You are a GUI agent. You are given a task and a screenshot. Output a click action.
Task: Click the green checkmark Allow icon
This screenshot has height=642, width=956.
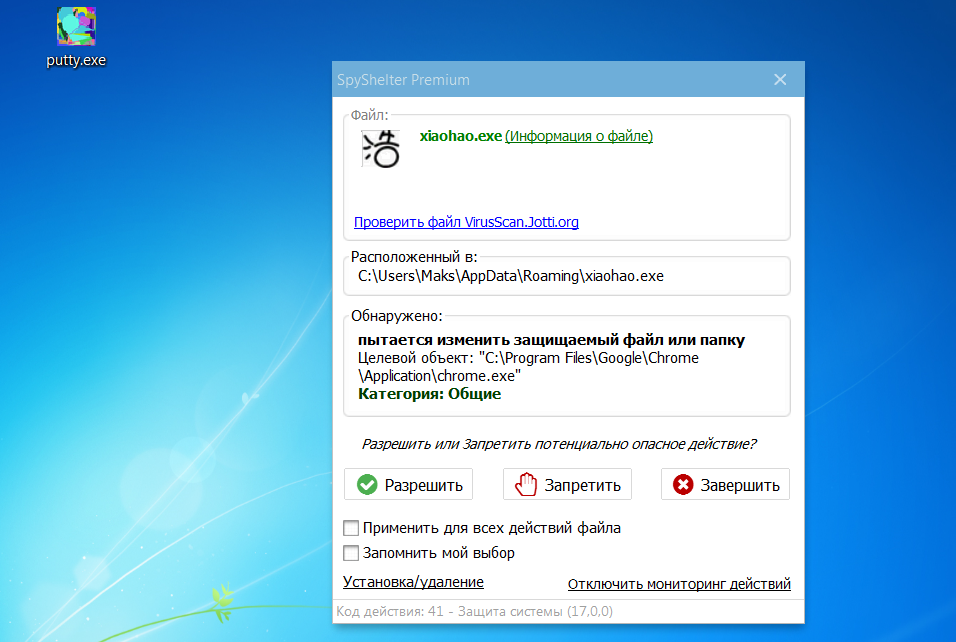367,485
